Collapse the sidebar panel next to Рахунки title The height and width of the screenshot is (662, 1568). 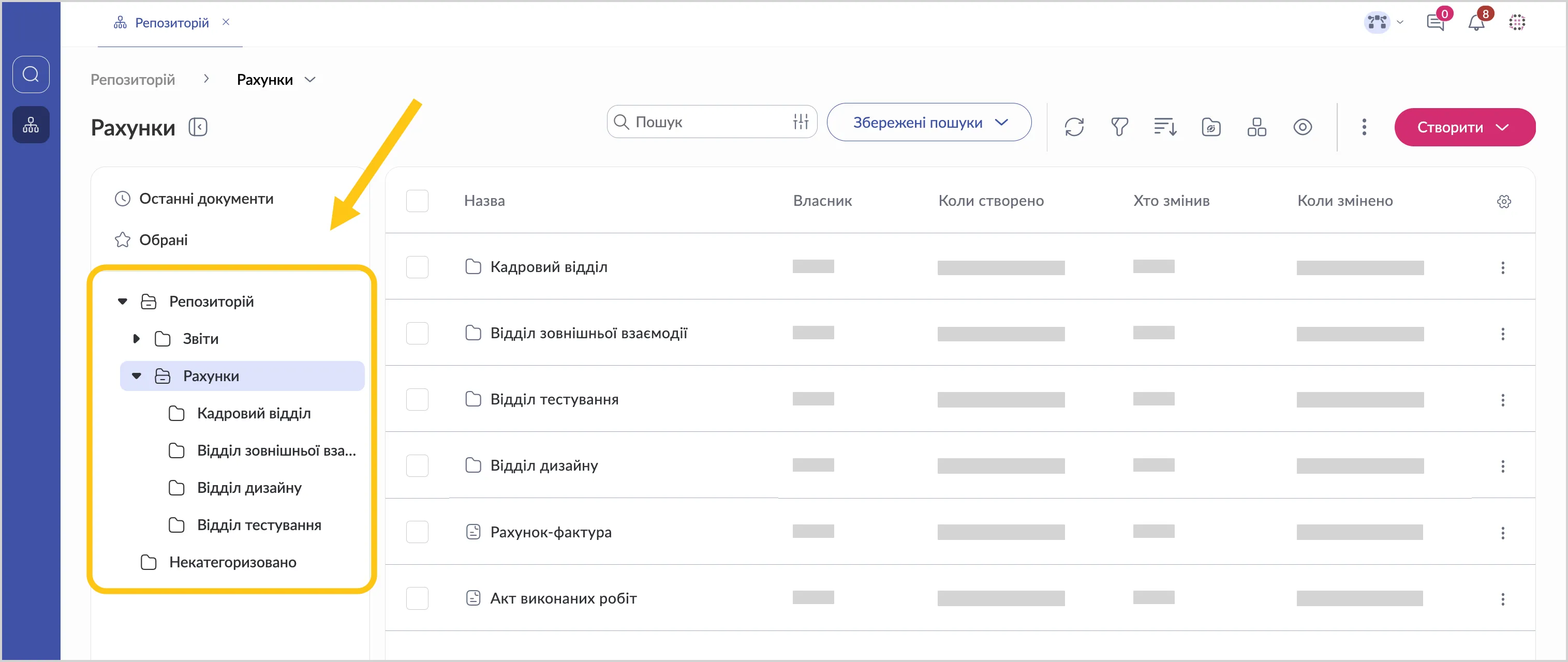198,127
